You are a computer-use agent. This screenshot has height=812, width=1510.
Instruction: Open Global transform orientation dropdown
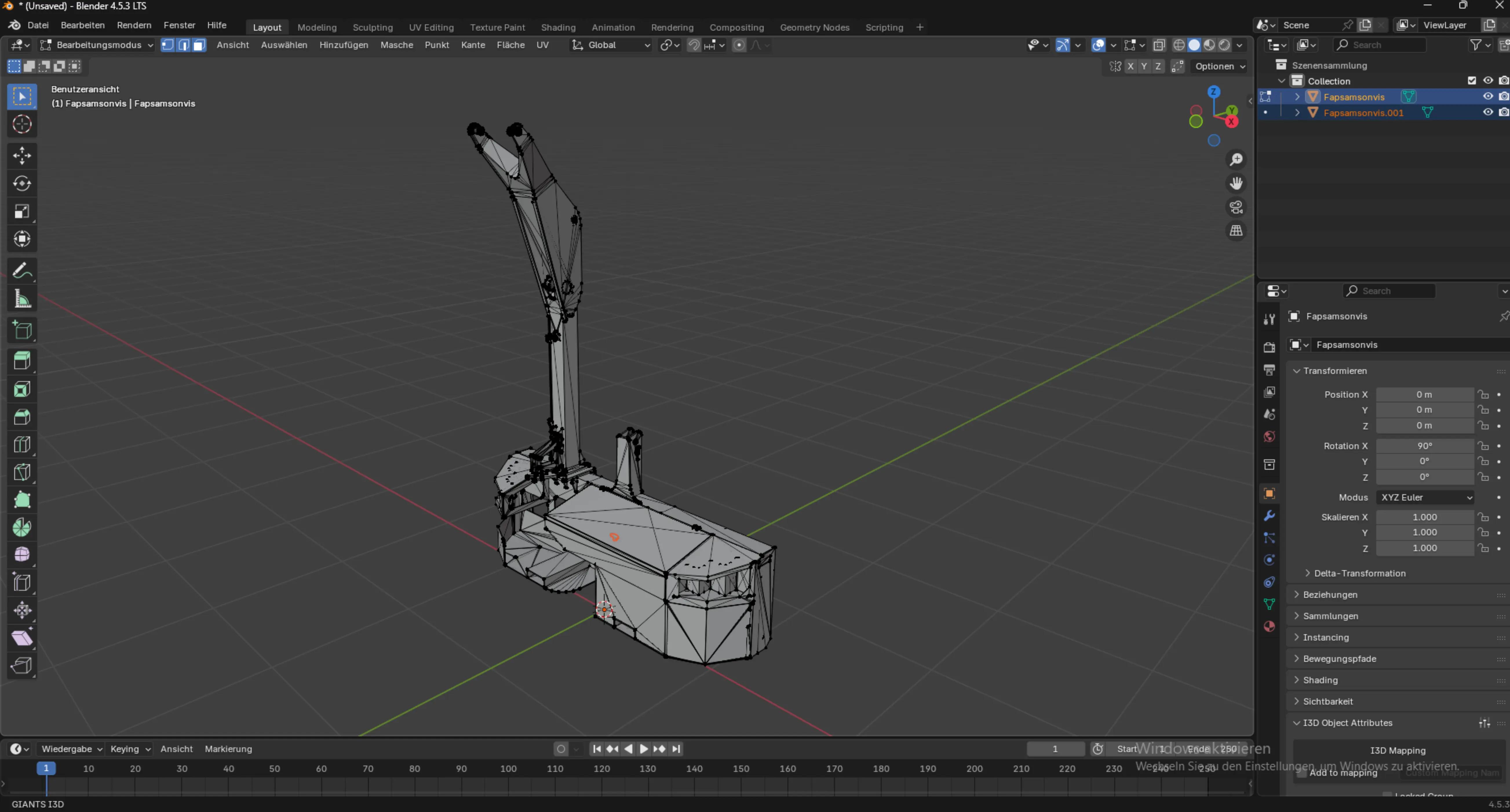point(611,45)
